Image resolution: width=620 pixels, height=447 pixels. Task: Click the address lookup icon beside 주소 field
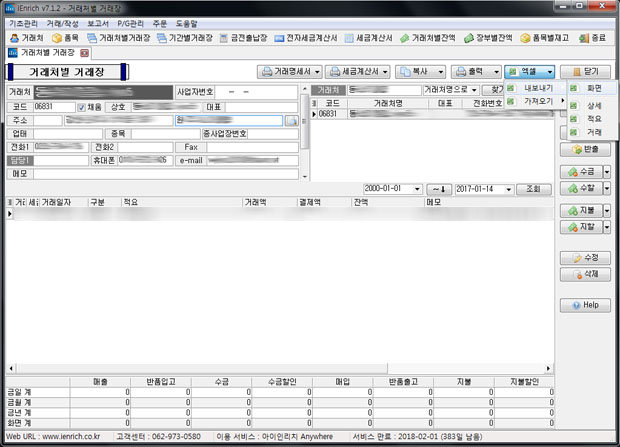[x=291, y=120]
